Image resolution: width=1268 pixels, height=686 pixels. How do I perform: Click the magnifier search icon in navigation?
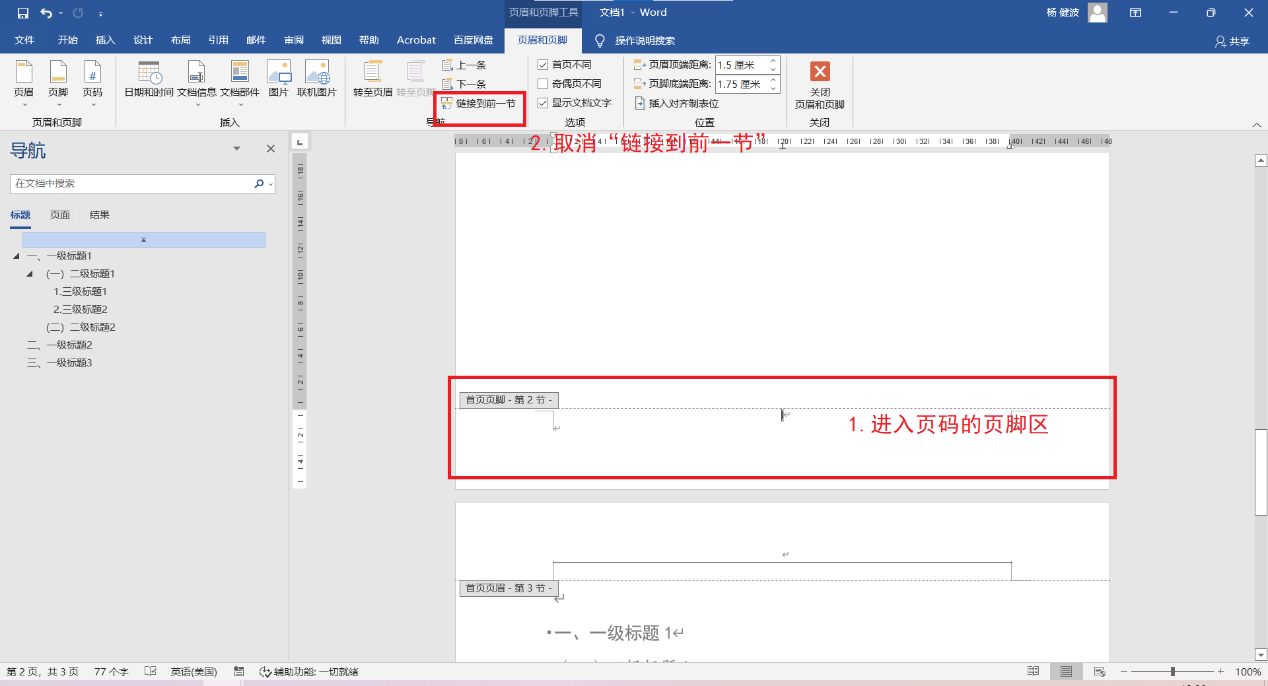coord(258,184)
